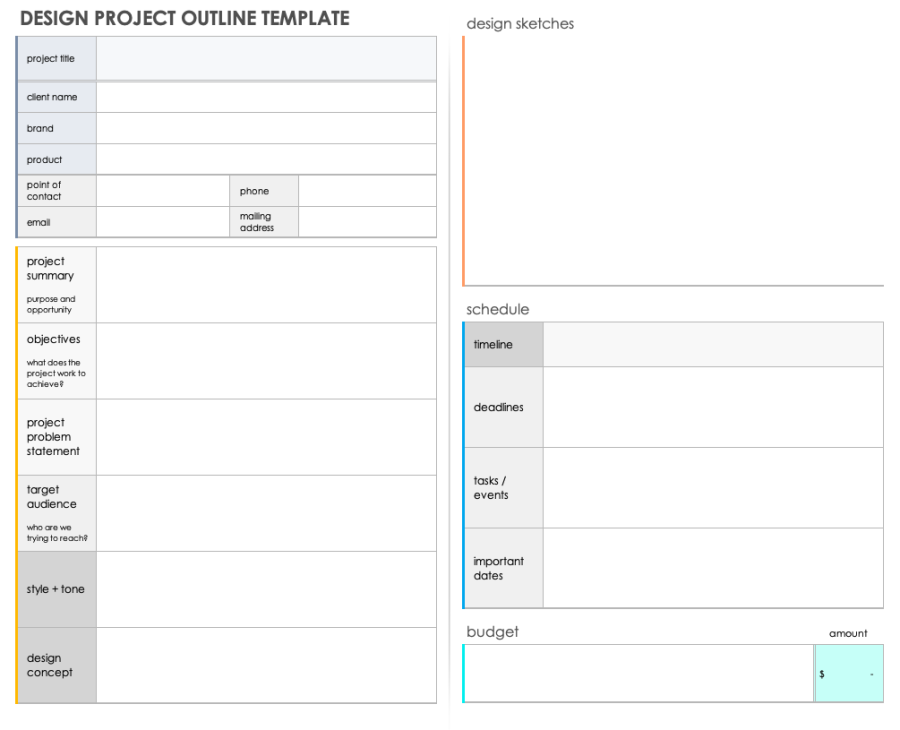The image size is (900, 730).
Task: Click the project problem statement field
Action: 265,437
